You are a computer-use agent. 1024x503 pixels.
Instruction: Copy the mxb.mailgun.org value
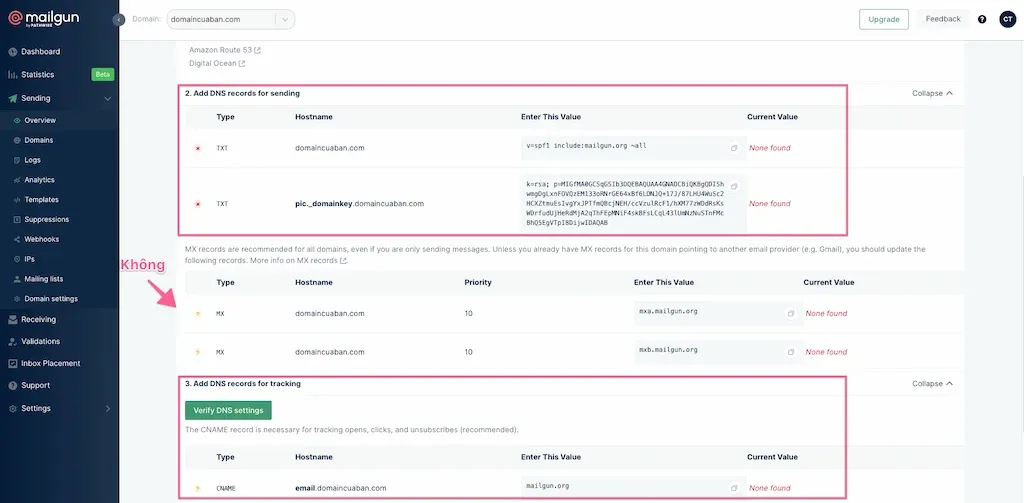coord(791,352)
